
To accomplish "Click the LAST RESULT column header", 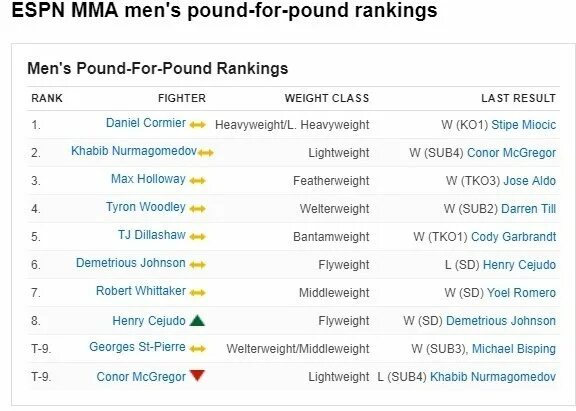I will click(x=518, y=98).
